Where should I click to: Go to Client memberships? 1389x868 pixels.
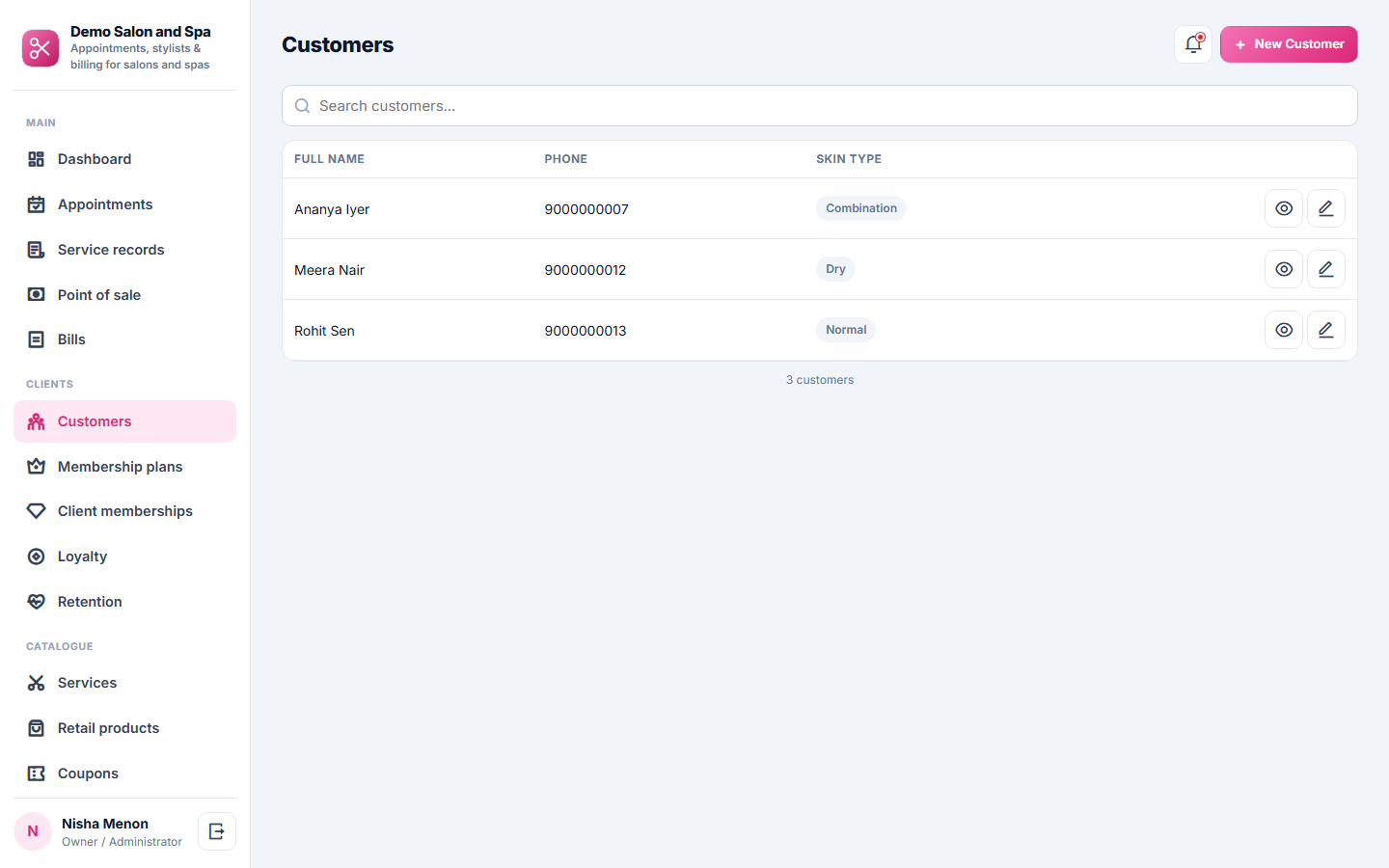click(x=124, y=511)
